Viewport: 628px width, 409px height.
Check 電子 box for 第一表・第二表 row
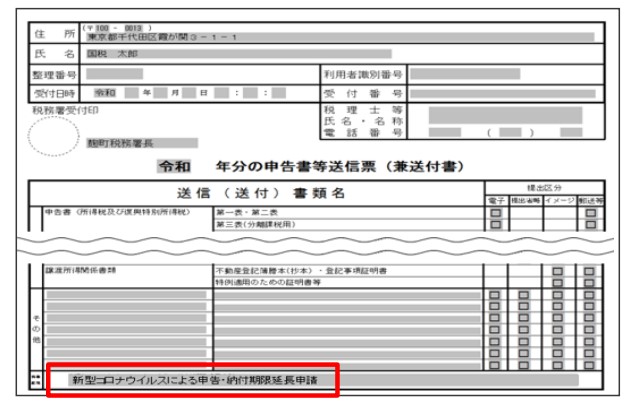click(495, 213)
